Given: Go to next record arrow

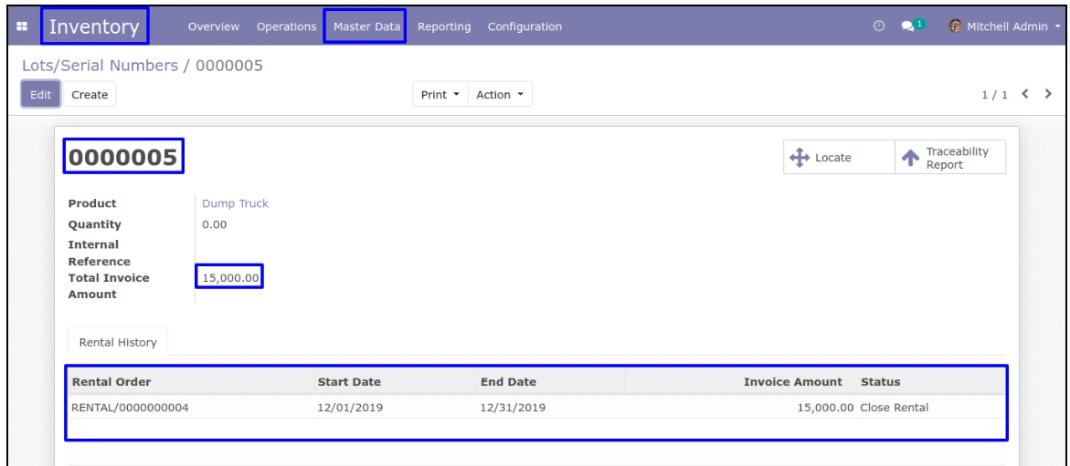Looking at the screenshot, I should coord(1048,94).
